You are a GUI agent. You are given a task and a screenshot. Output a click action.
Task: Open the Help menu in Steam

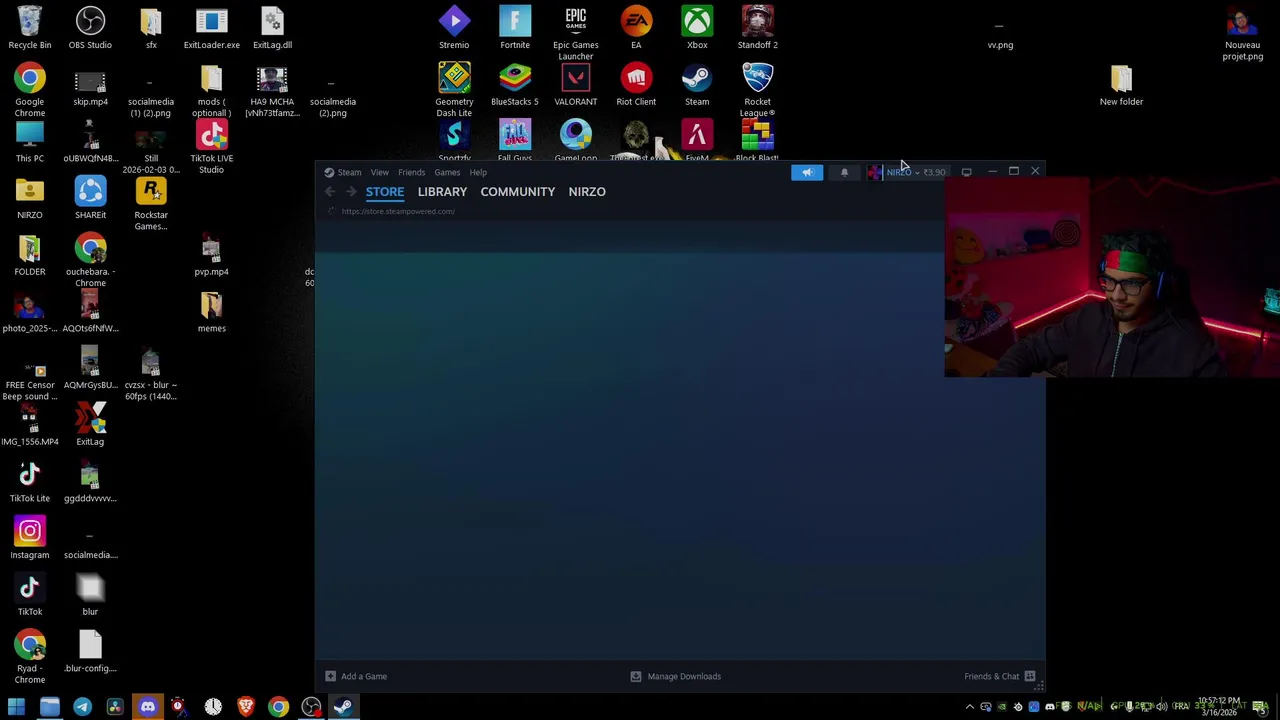click(478, 172)
